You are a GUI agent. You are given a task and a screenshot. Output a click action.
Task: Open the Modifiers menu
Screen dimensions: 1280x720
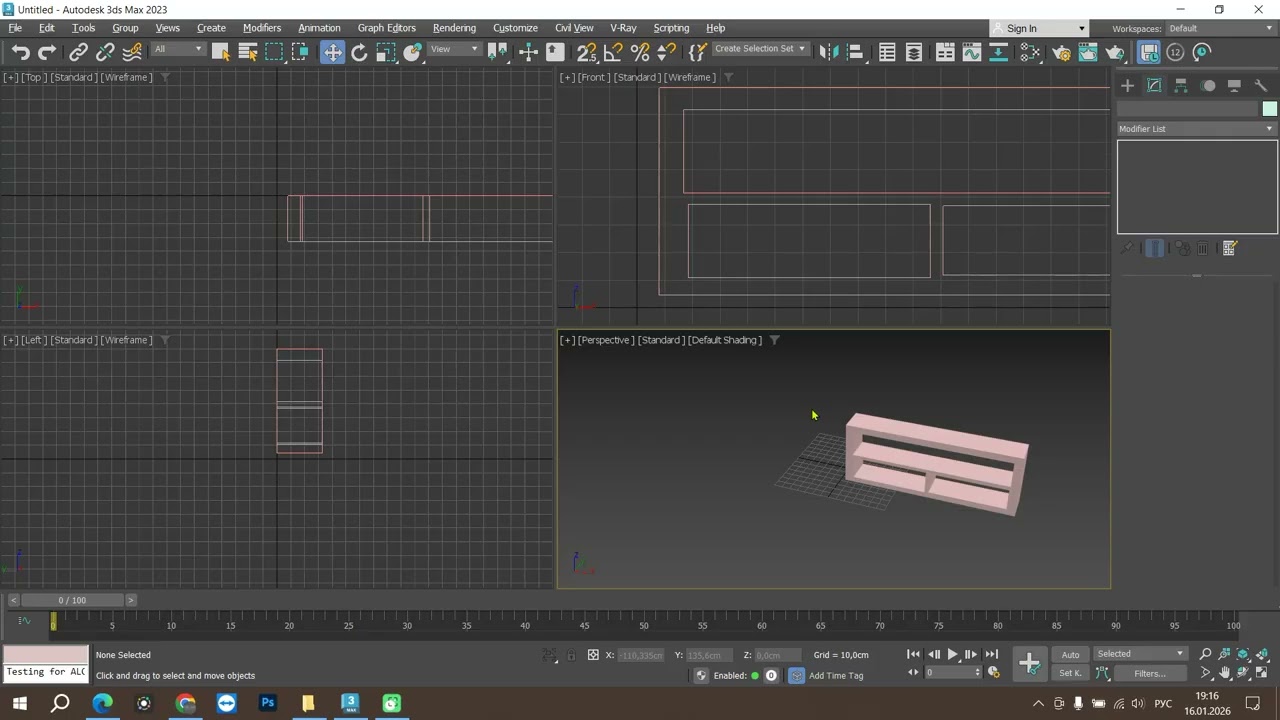click(x=262, y=28)
